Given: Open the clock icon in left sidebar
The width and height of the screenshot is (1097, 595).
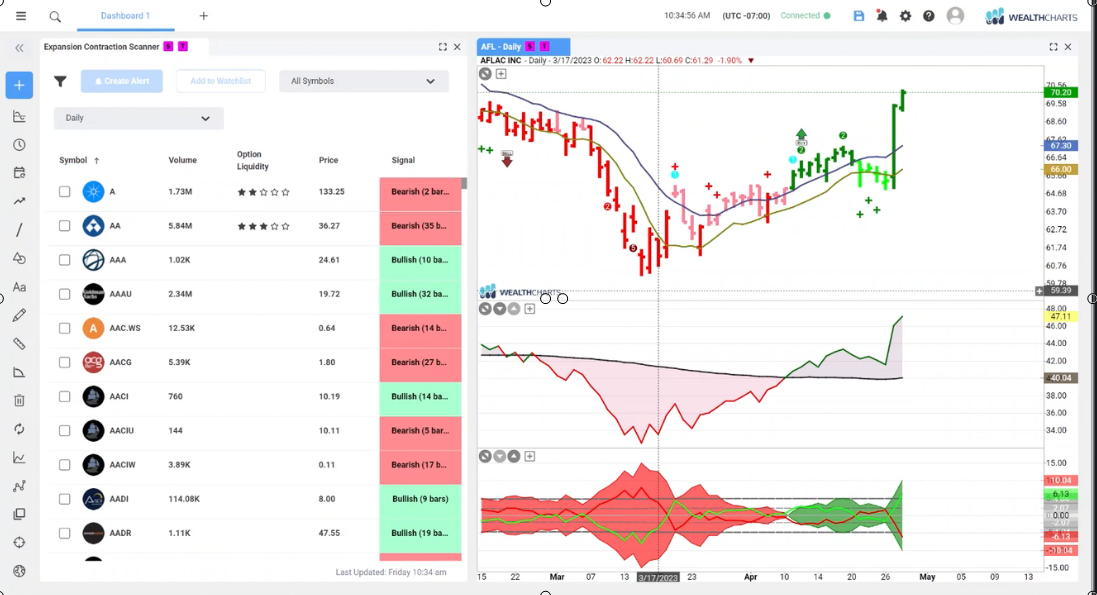Looking at the screenshot, I should point(19,145).
